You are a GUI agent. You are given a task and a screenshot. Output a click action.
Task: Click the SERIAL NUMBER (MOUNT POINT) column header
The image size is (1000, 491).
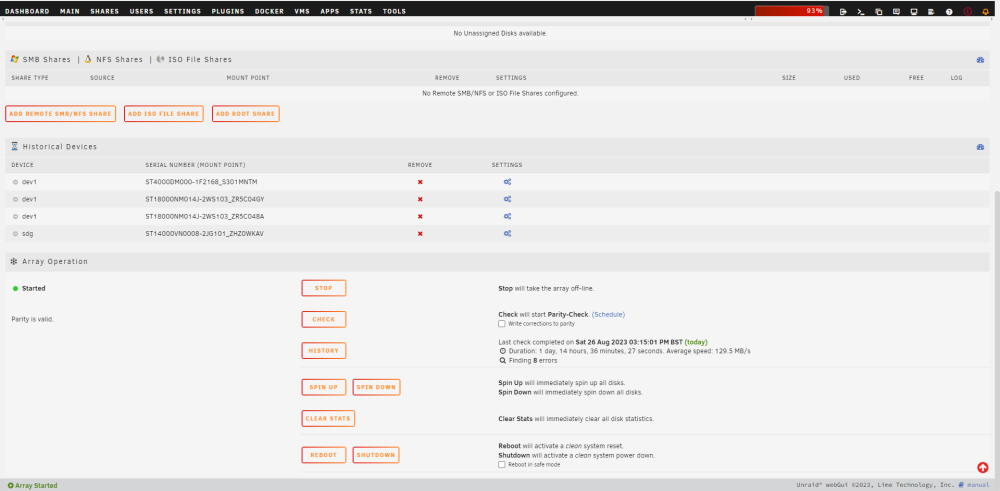195,165
